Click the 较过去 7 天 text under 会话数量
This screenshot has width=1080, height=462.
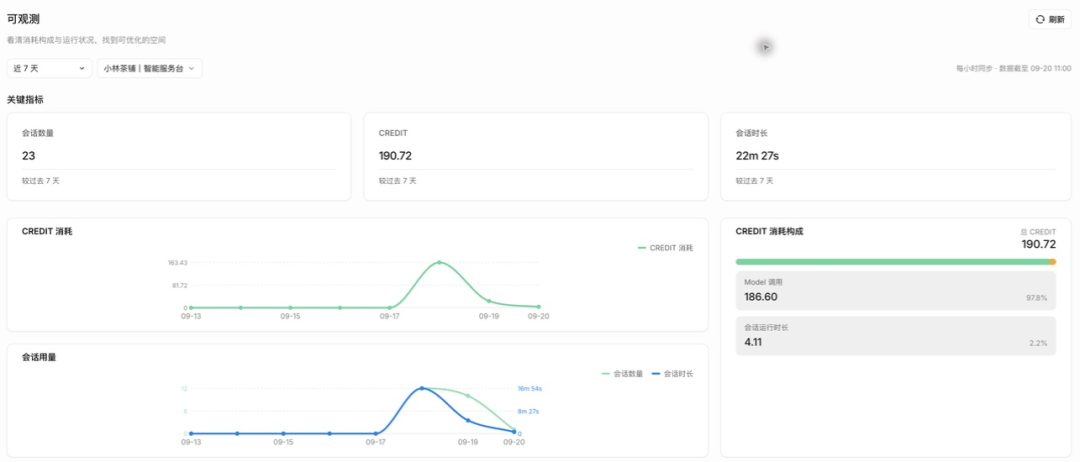click(x=41, y=181)
